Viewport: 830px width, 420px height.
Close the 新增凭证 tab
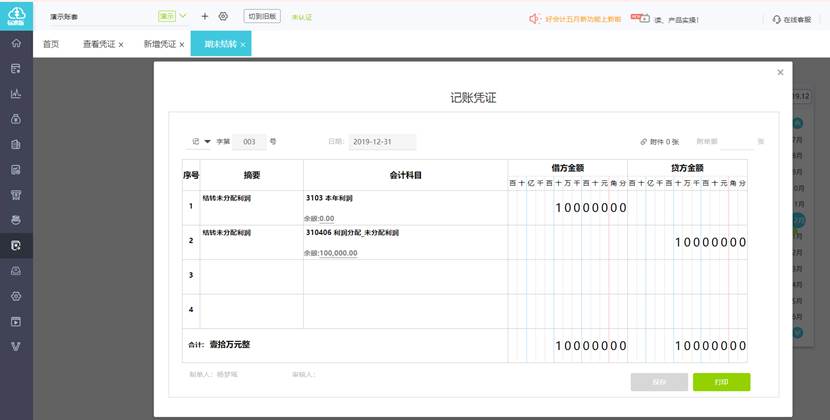(x=181, y=45)
